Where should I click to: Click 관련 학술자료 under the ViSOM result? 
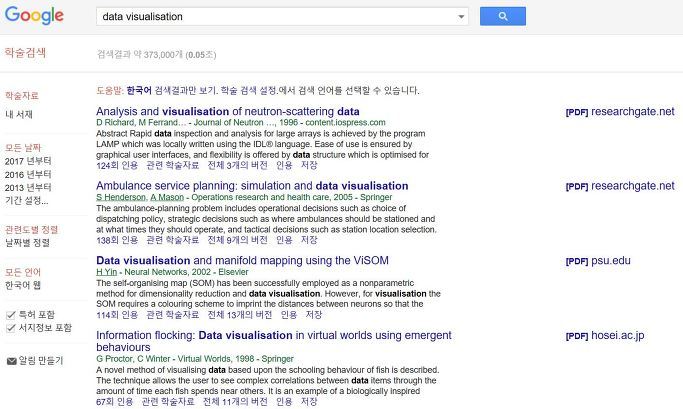tap(172, 315)
